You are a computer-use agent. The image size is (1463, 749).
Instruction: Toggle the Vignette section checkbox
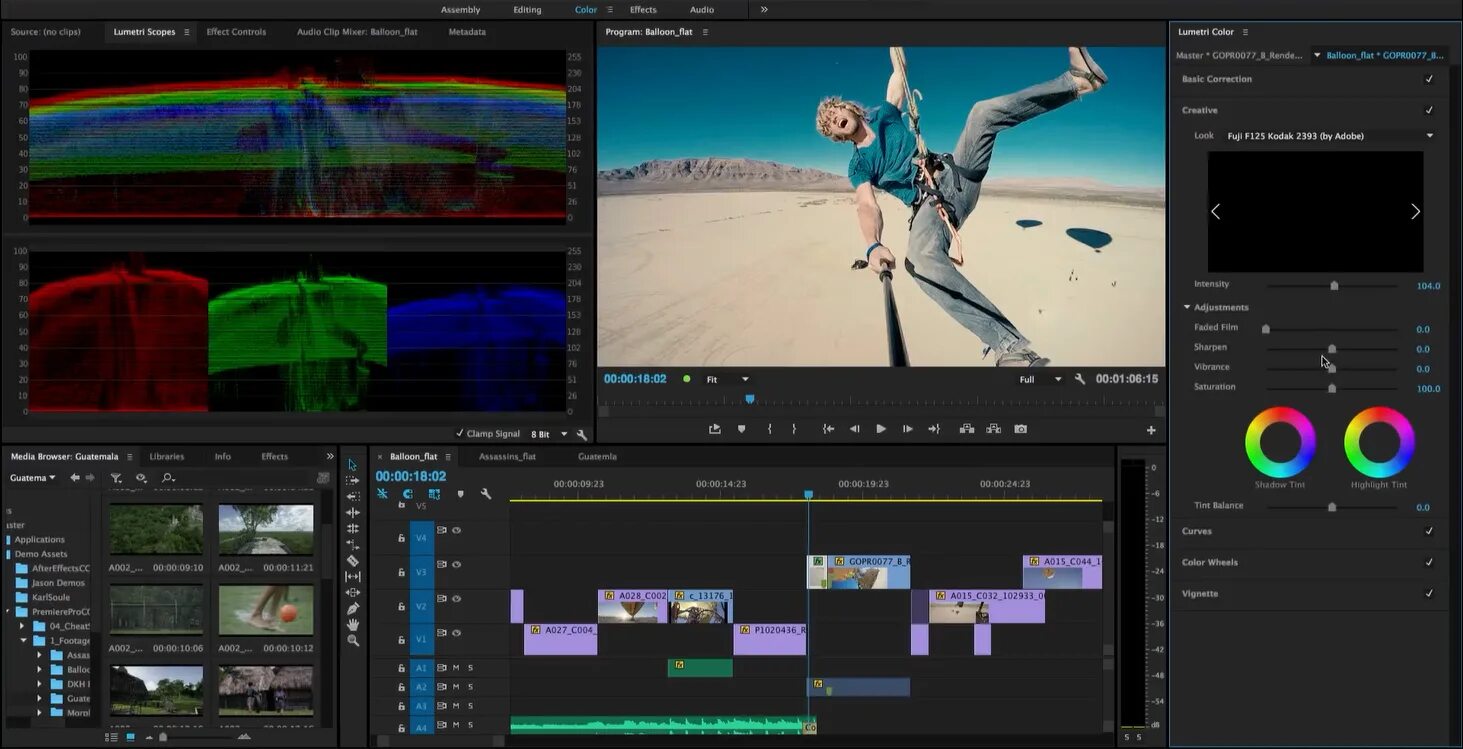tap(1429, 594)
